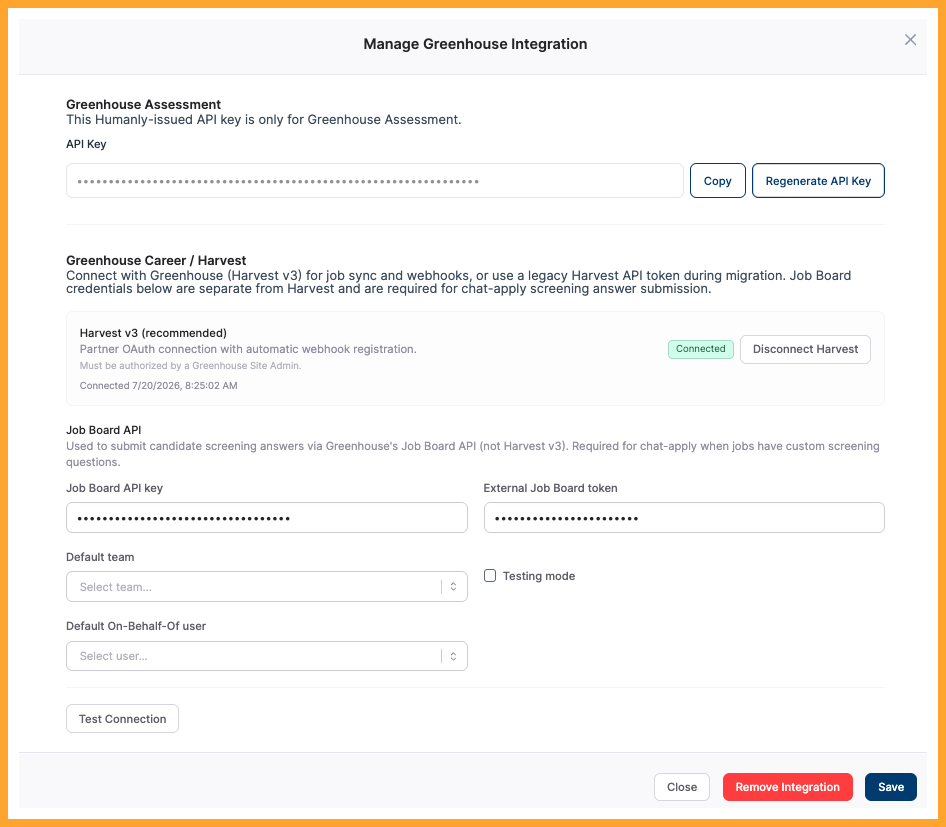Click 'Must be authorized by a Greenhouse Site Admin' note
The image size is (946, 827).
click(x=191, y=366)
